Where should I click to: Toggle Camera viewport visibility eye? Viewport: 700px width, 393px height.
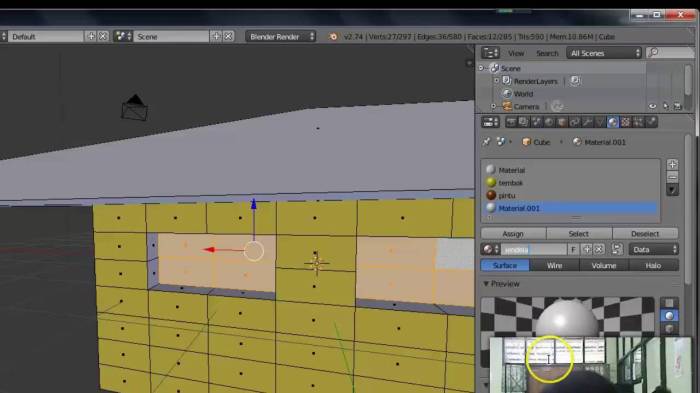[x=653, y=106]
